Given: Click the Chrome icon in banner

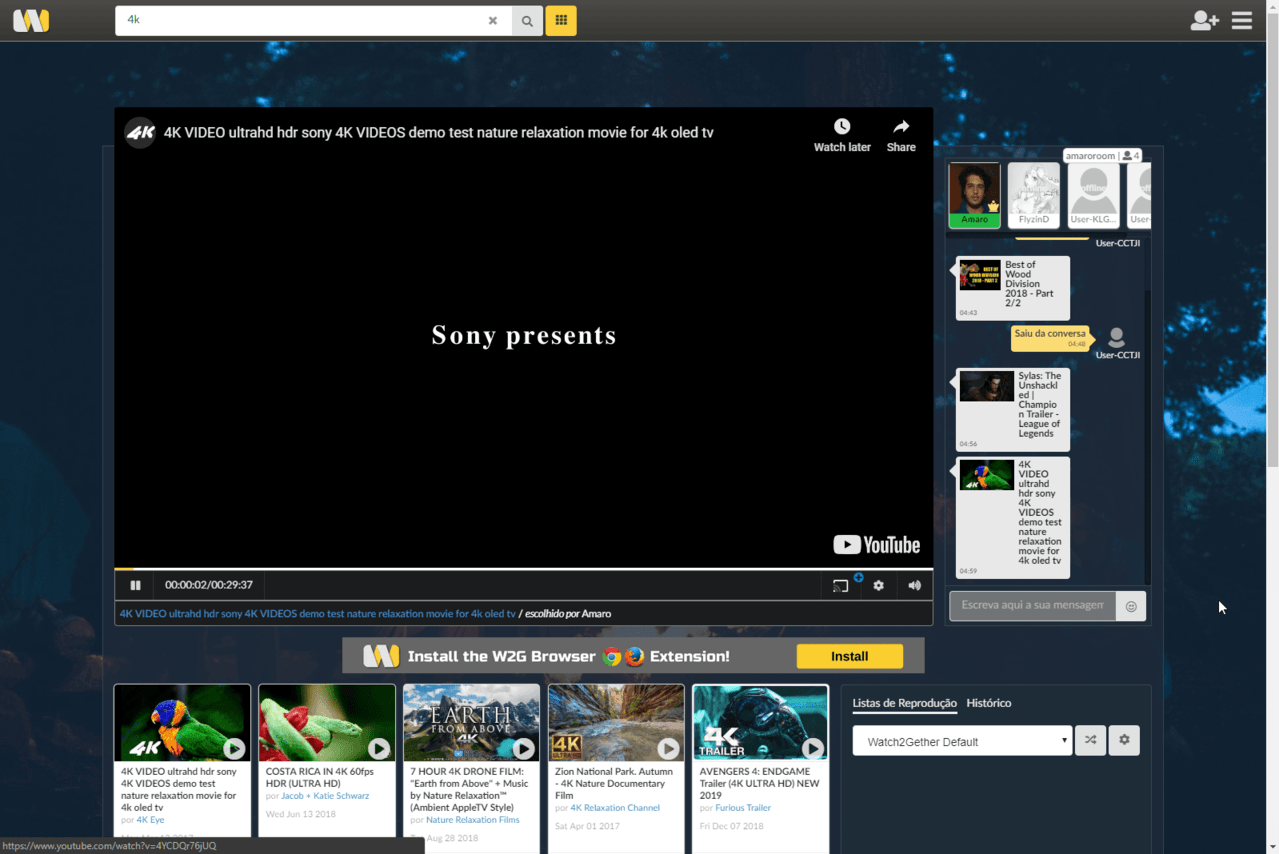Looking at the screenshot, I should tap(612, 657).
